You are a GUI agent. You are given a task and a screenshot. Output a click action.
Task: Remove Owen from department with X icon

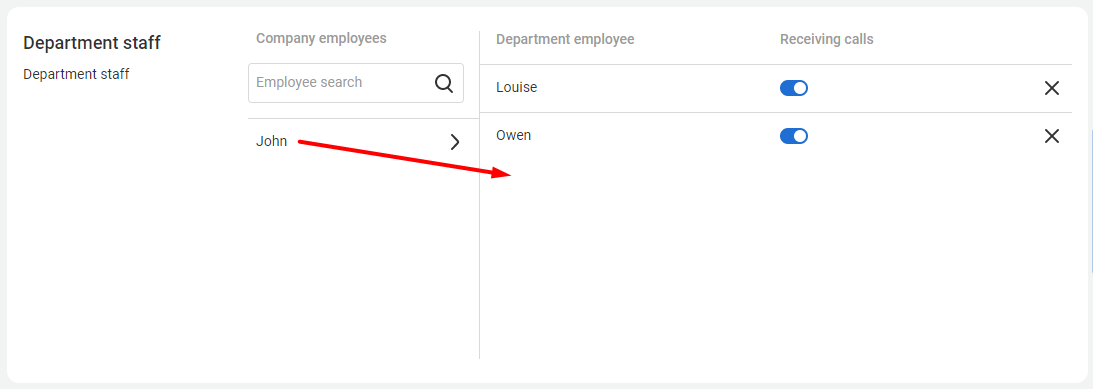point(1051,136)
